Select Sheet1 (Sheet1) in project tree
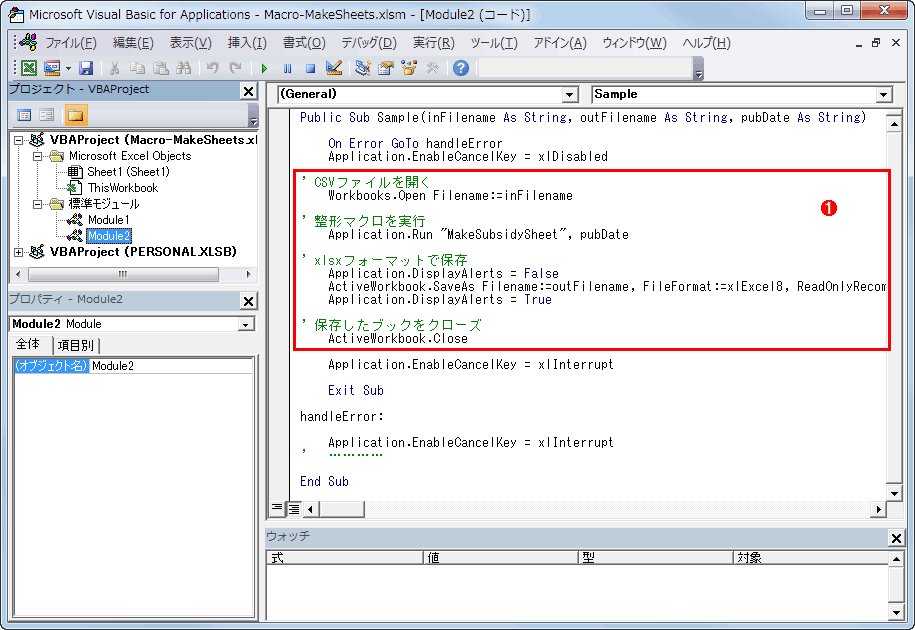Image resolution: width=915 pixels, height=630 pixels. tap(128, 172)
